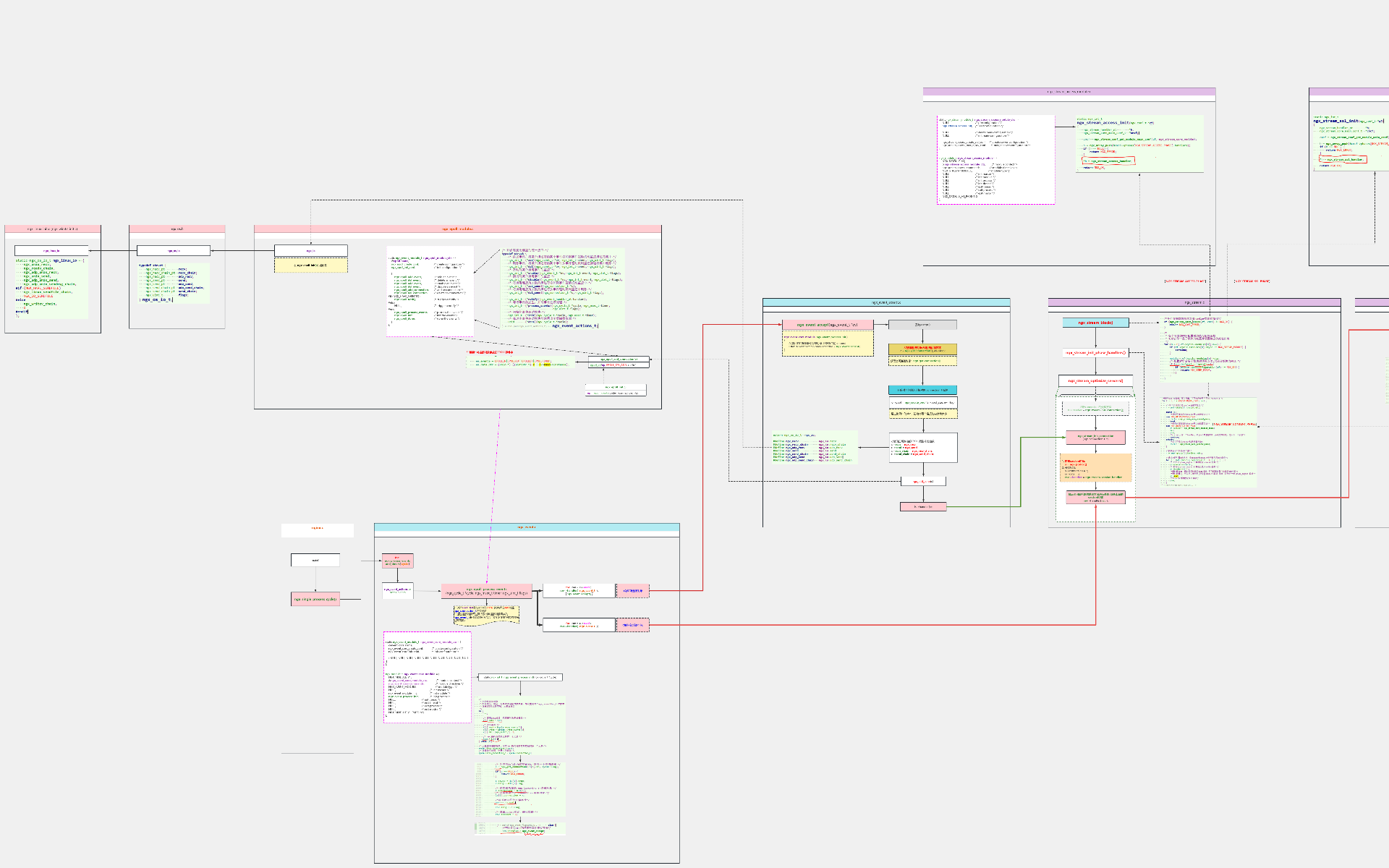This screenshot has height=868, width=1389.
Task: Select the ngx_stream_init_connection pink node
Action: [x=1095, y=437]
